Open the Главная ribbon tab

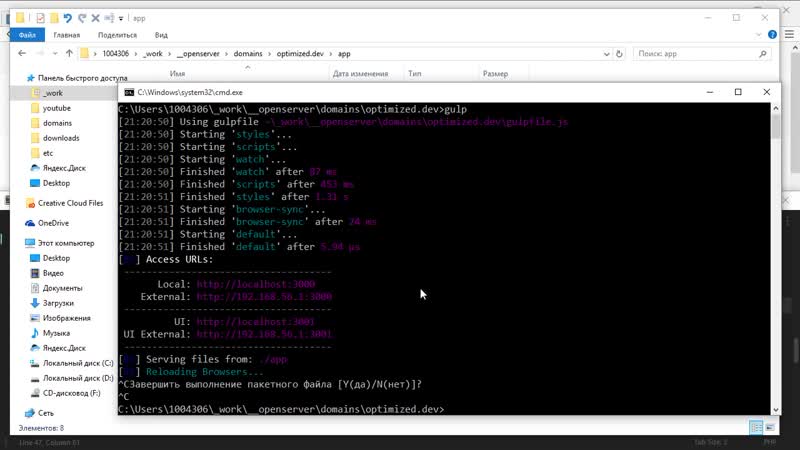[67, 35]
